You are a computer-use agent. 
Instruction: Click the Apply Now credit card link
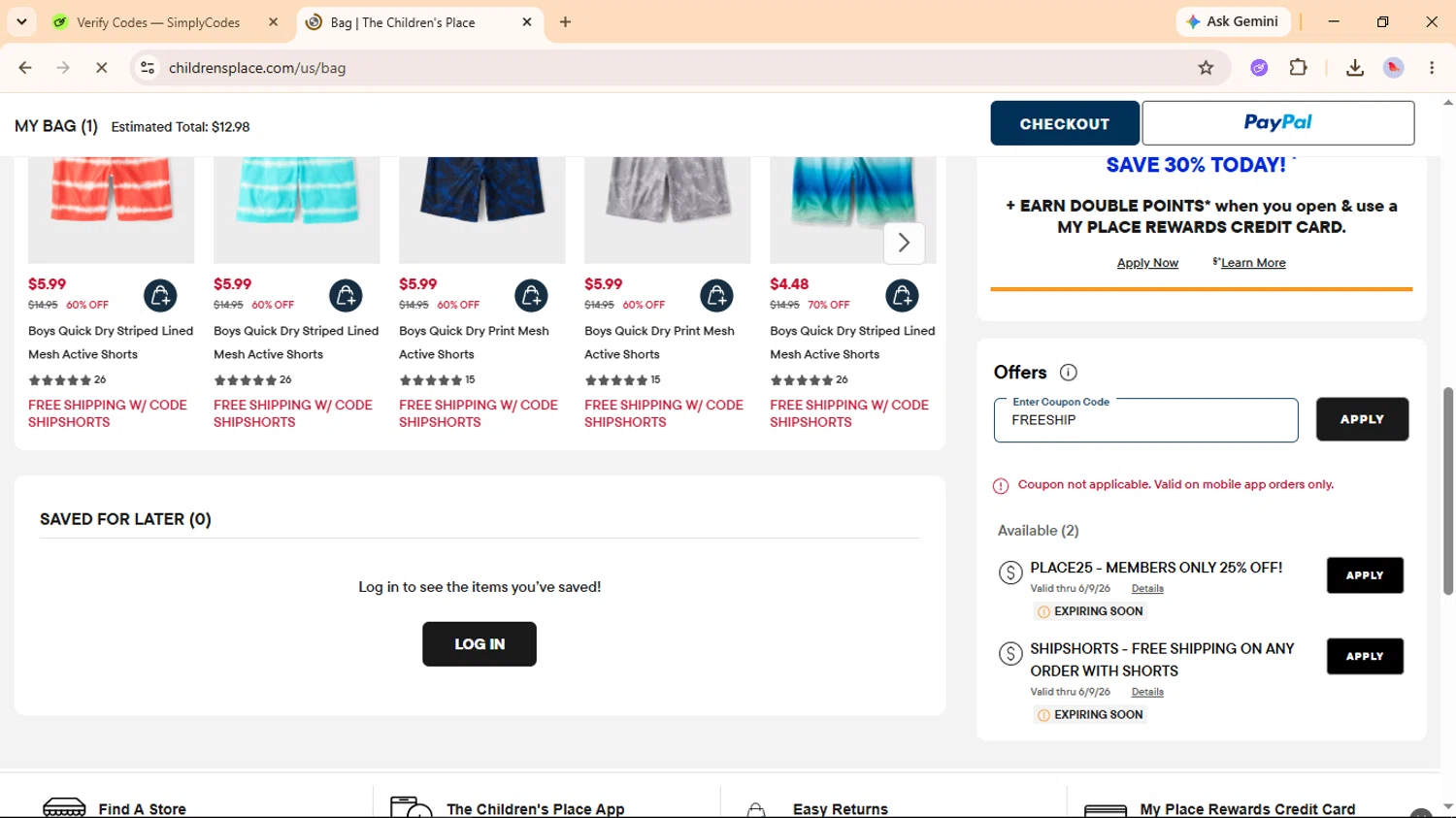[1147, 263]
